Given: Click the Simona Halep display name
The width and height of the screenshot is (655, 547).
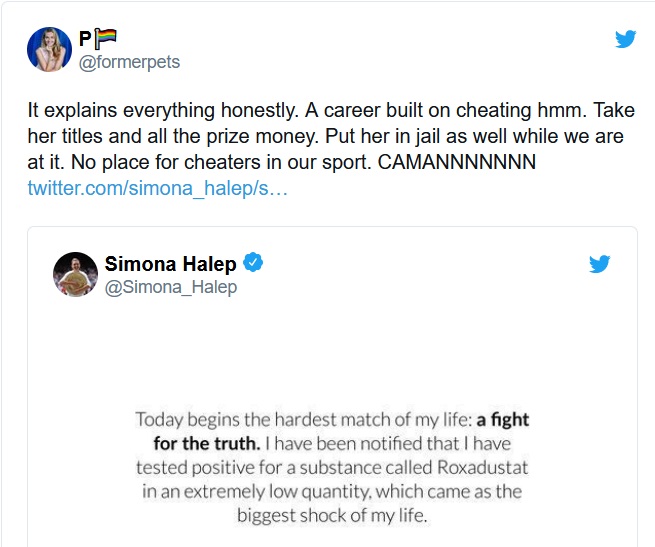Looking at the screenshot, I should pyautogui.click(x=170, y=264).
